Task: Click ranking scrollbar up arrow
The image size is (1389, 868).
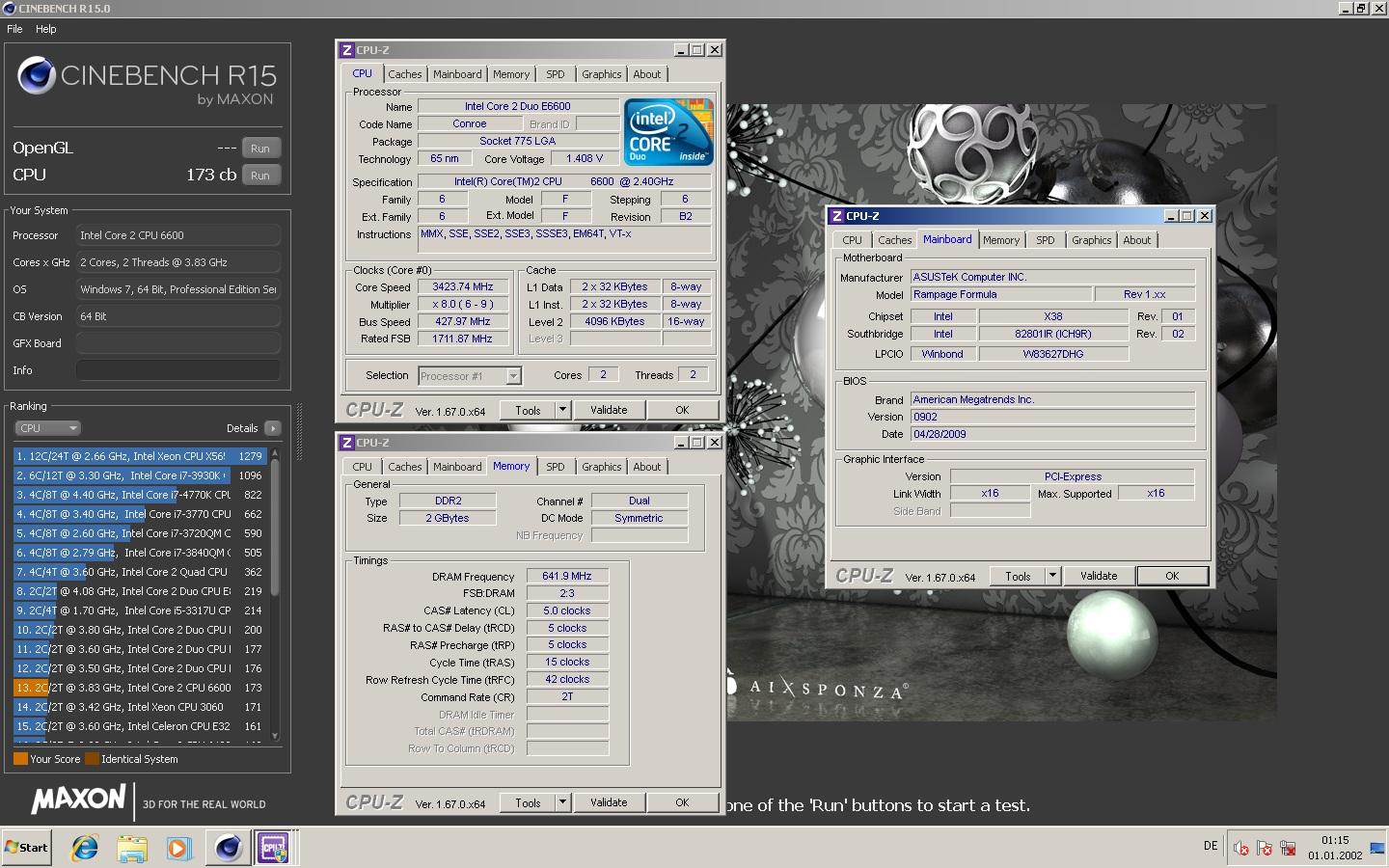Action: click(x=275, y=451)
